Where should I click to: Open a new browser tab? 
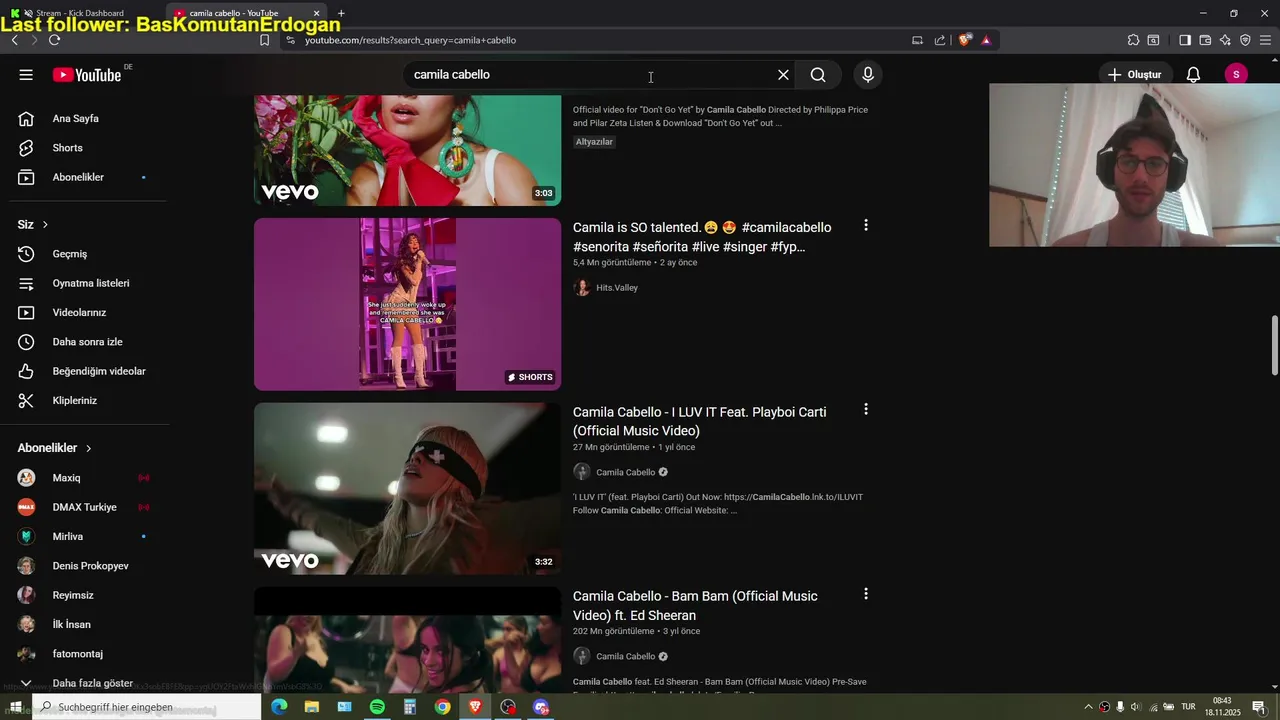pos(341,13)
